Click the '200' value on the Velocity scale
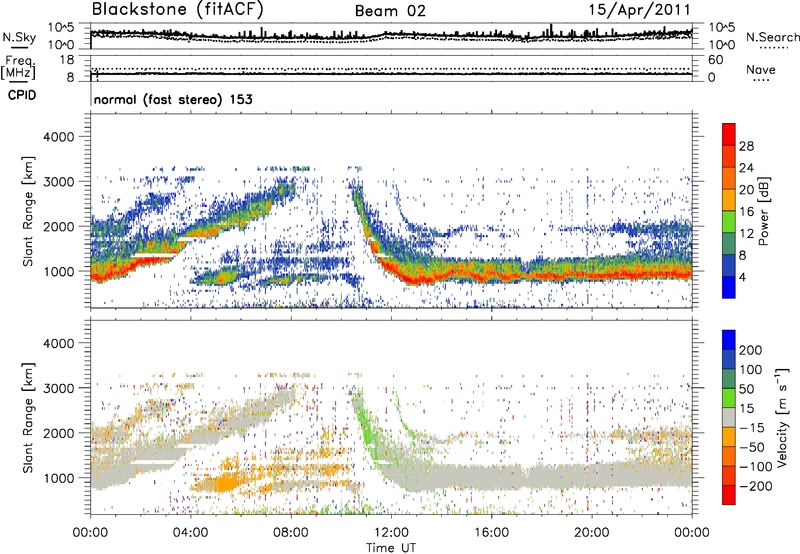The image size is (800, 554). coord(751,350)
